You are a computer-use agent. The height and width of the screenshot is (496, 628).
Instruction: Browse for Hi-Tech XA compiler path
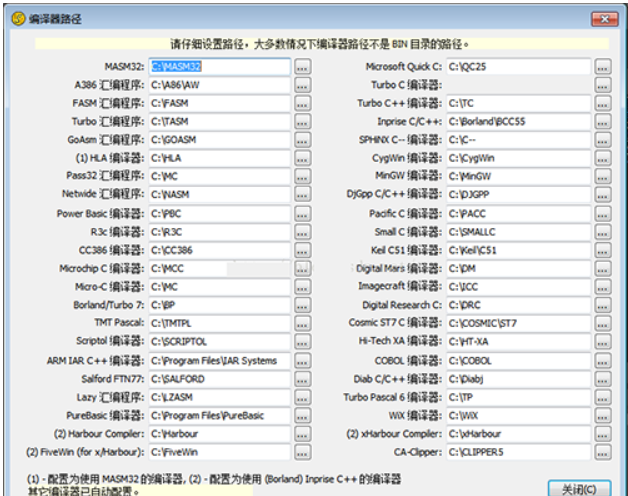pyautogui.click(x=603, y=342)
